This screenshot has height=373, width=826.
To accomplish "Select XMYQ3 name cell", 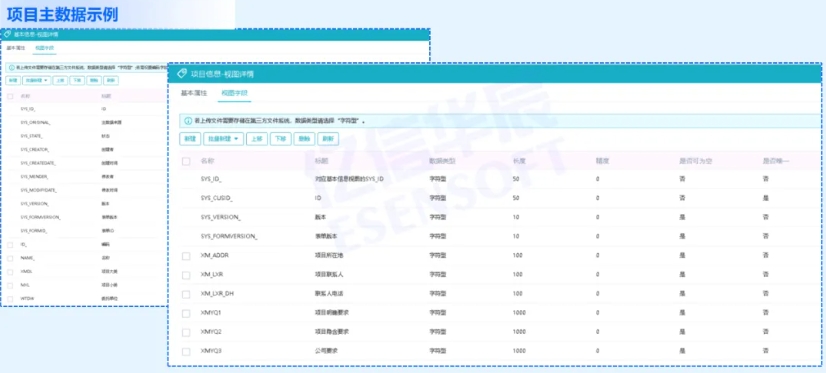I will click(x=211, y=351).
